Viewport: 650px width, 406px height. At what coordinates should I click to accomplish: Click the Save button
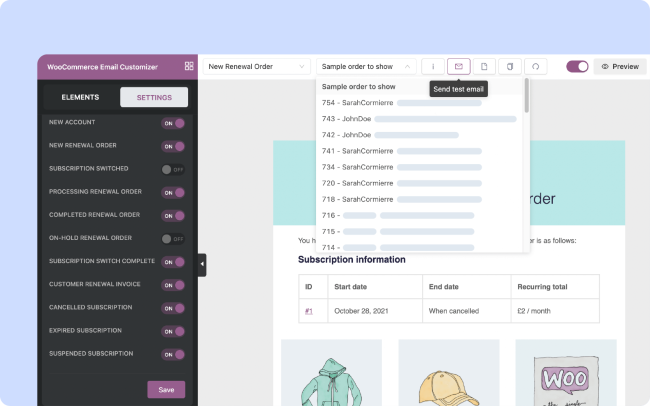point(166,390)
